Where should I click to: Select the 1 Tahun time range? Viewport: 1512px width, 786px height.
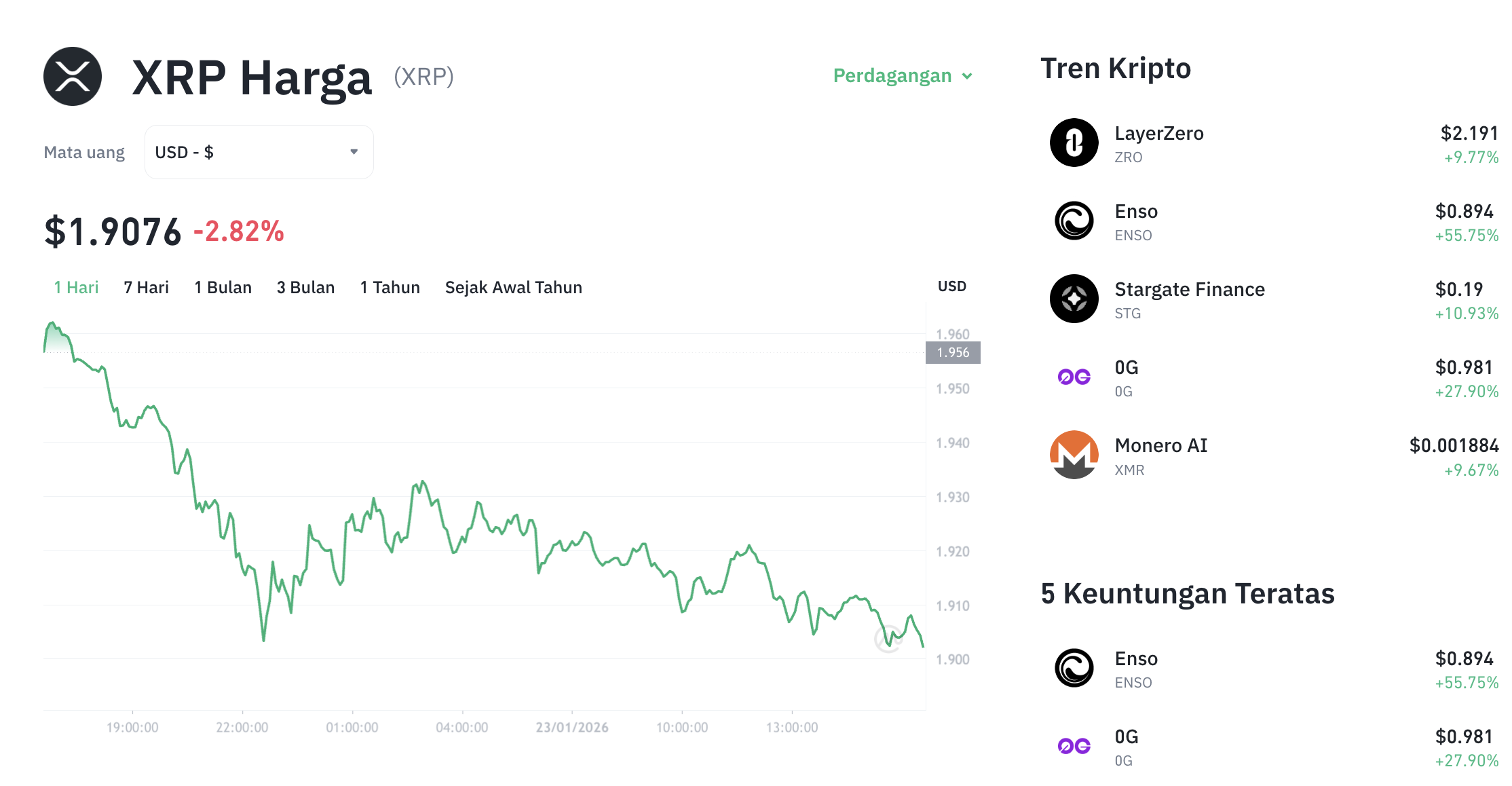pyautogui.click(x=390, y=287)
